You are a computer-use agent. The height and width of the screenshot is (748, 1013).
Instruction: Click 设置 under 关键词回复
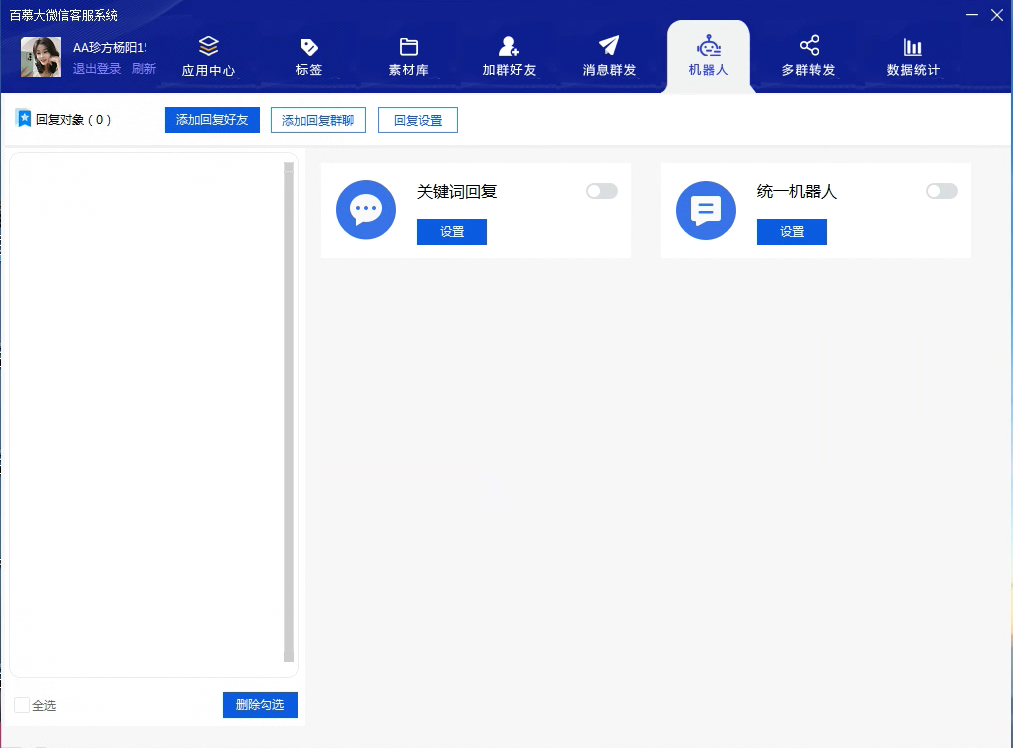point(451,231)
